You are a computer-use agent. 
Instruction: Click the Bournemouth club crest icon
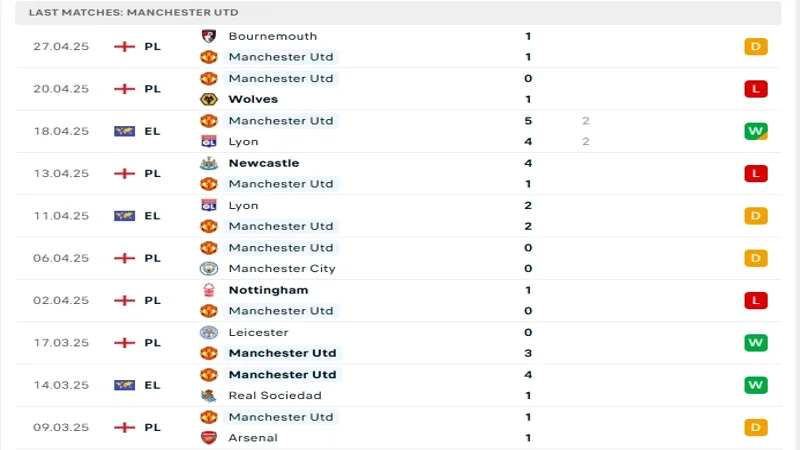pos(208,36)
